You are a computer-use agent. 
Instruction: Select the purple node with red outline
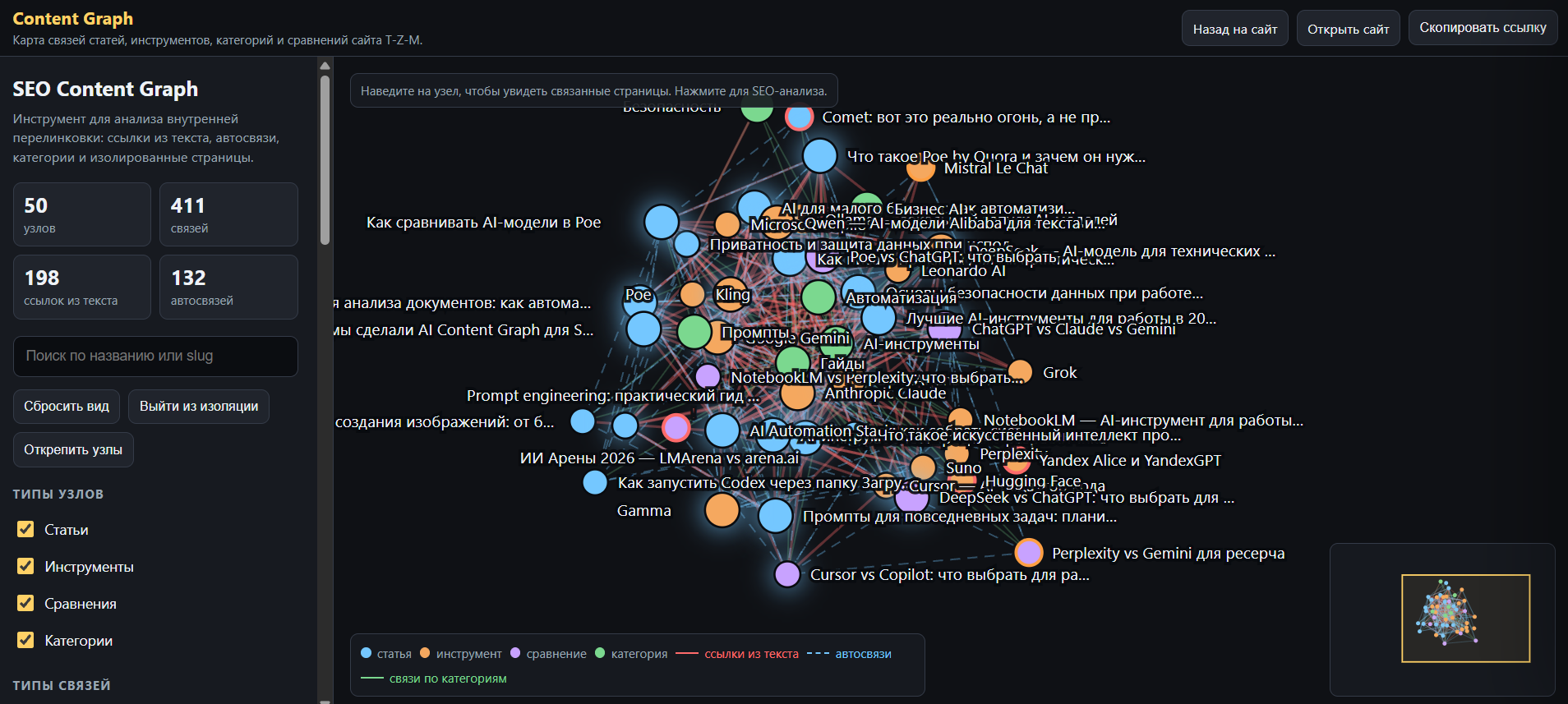676,427
